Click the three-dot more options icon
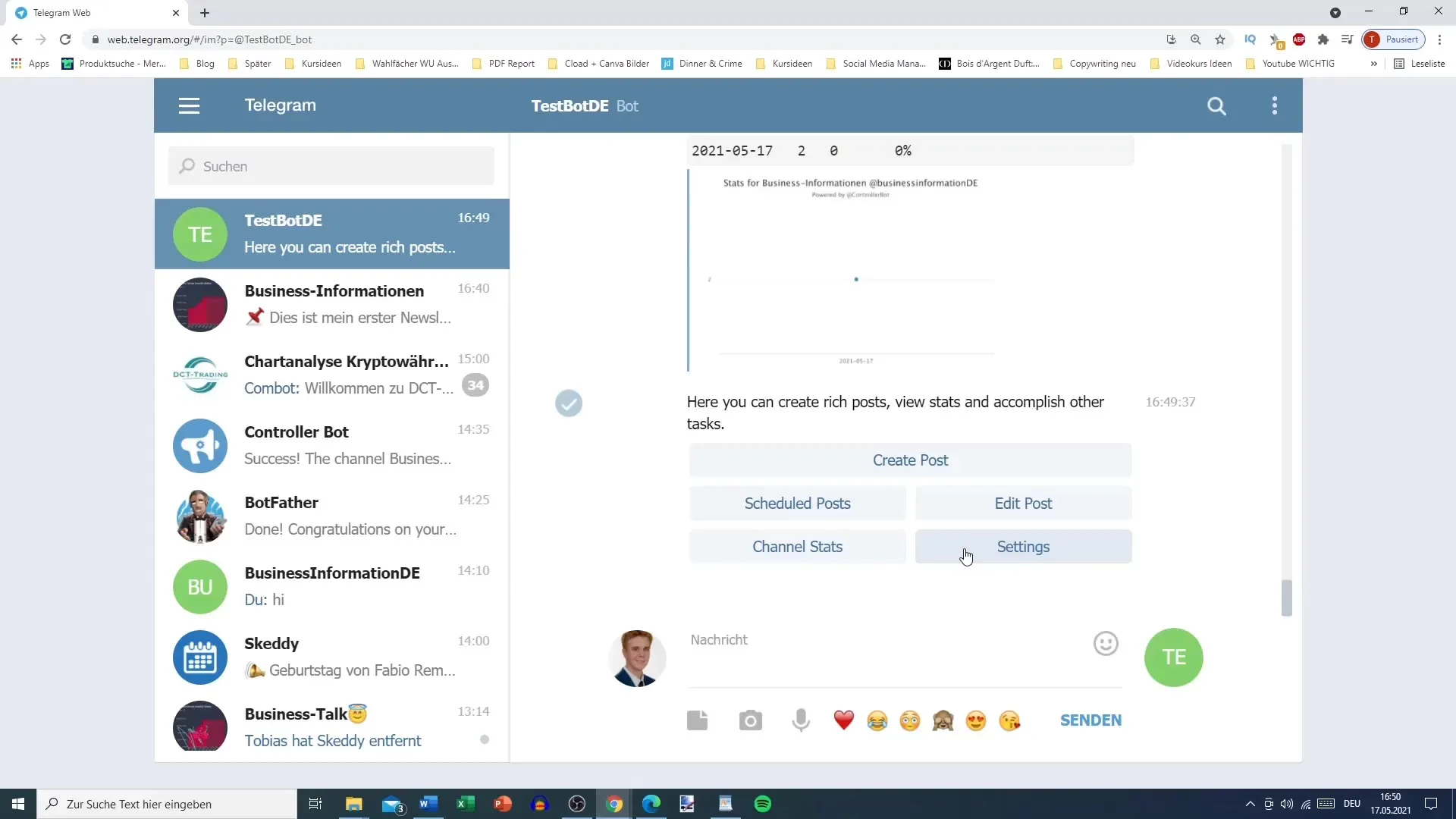1456x819 pixels. [1275, 106]
